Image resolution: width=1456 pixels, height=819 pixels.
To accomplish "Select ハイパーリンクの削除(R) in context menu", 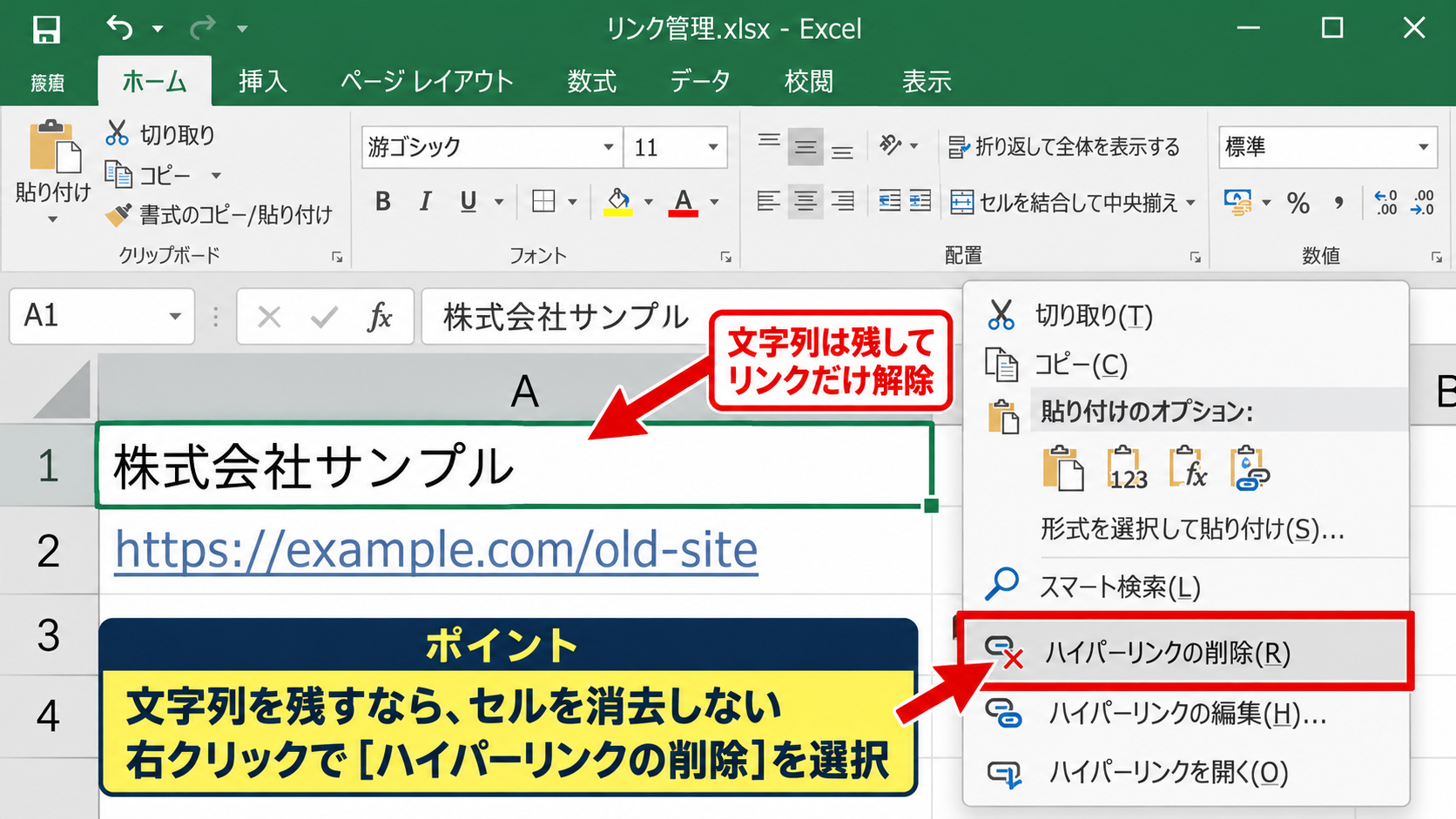I will click(x=1184, y=652).
